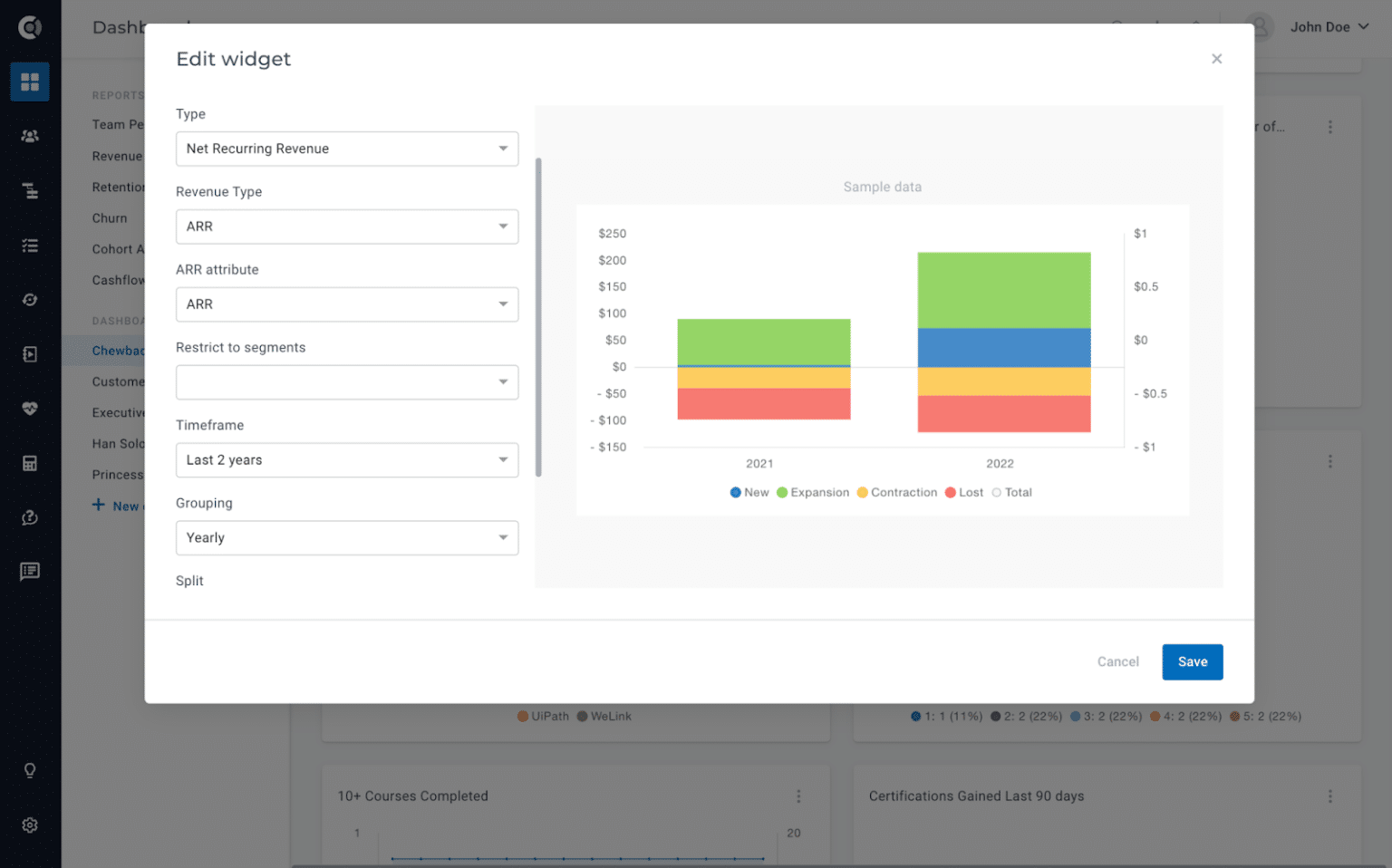Cancel editing the widget
This screenshot has height=868, width=1392.
pyautogui.click(x=1117, y=661)
